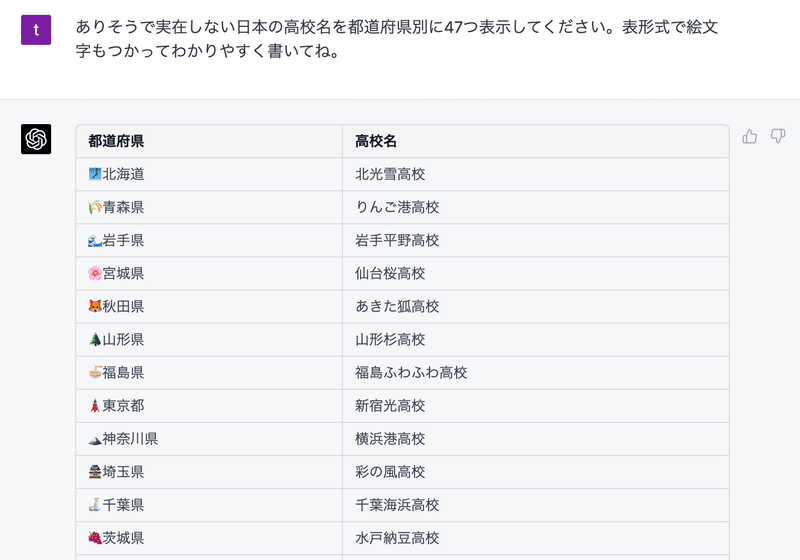Click the castle emoji beside 埼玉県

point(95,472)
